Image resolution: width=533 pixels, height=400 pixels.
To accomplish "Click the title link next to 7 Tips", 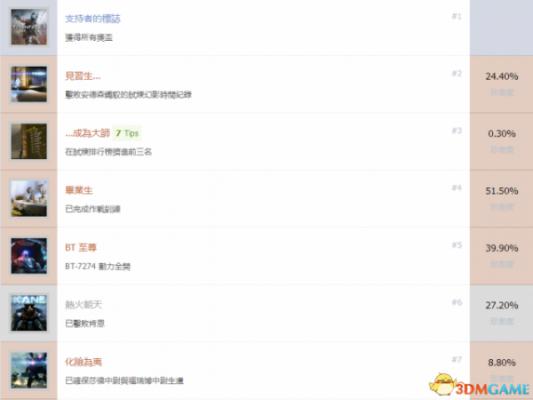I will pyautogui.click(x=87, y=133).
